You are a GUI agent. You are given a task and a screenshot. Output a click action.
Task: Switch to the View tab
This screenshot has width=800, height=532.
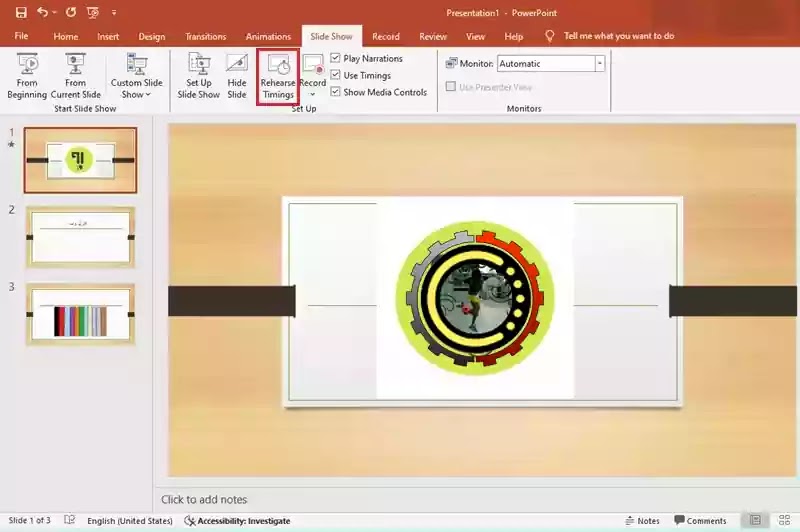475,36
